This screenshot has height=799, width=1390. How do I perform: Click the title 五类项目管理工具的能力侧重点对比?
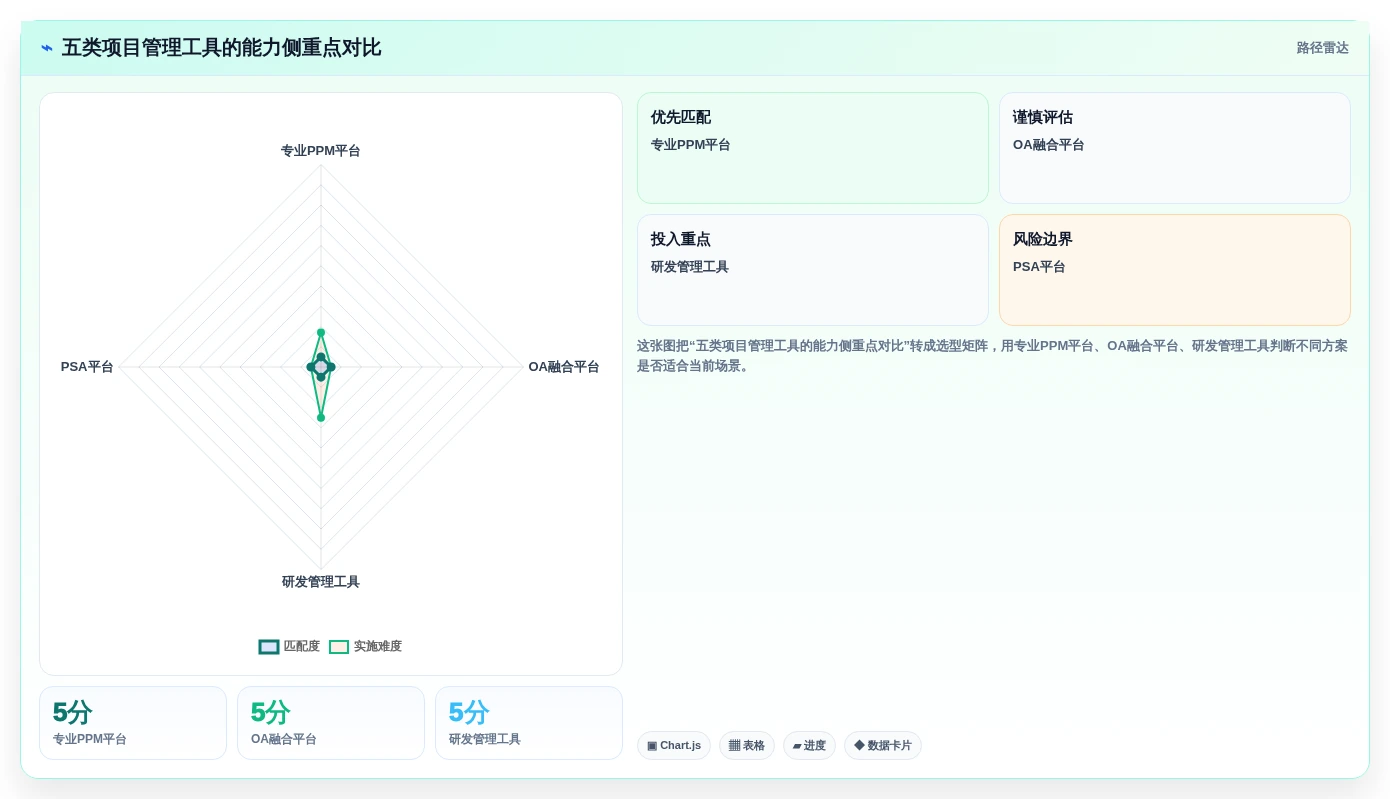coord(222,48)
